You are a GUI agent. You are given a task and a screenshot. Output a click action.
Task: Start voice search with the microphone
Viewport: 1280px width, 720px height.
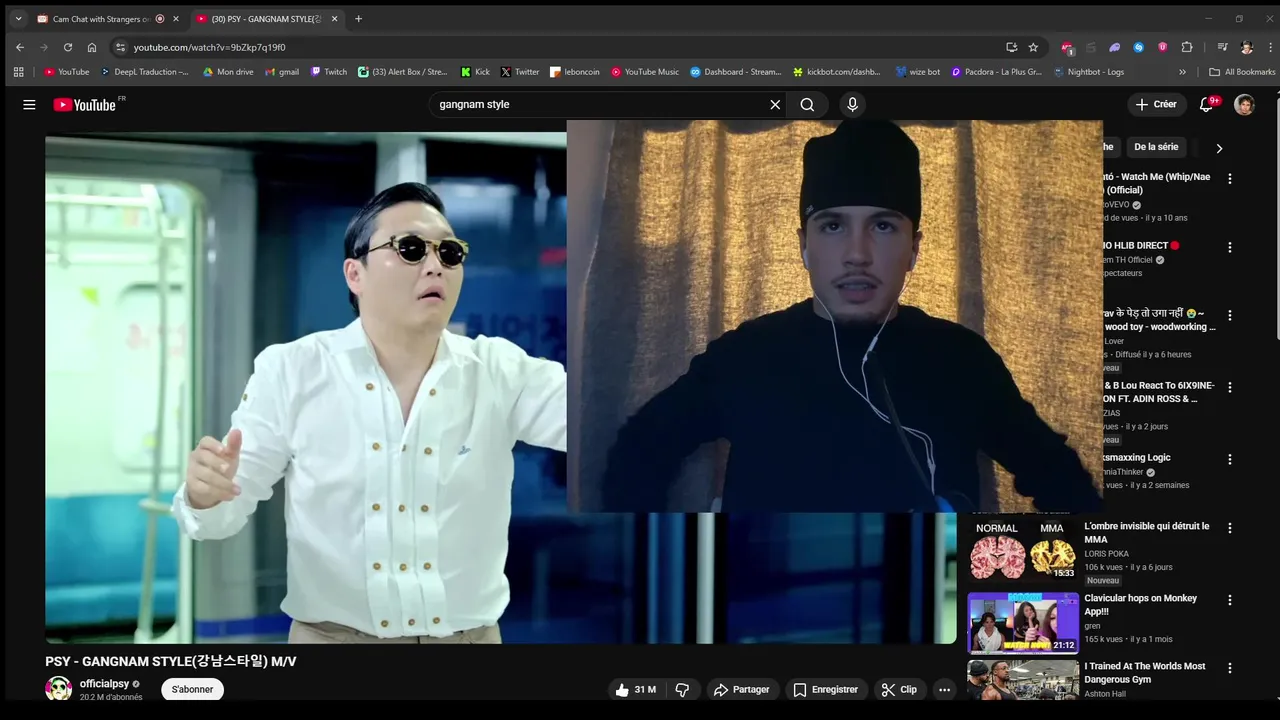pyautogui.click(x=852, y=104)
